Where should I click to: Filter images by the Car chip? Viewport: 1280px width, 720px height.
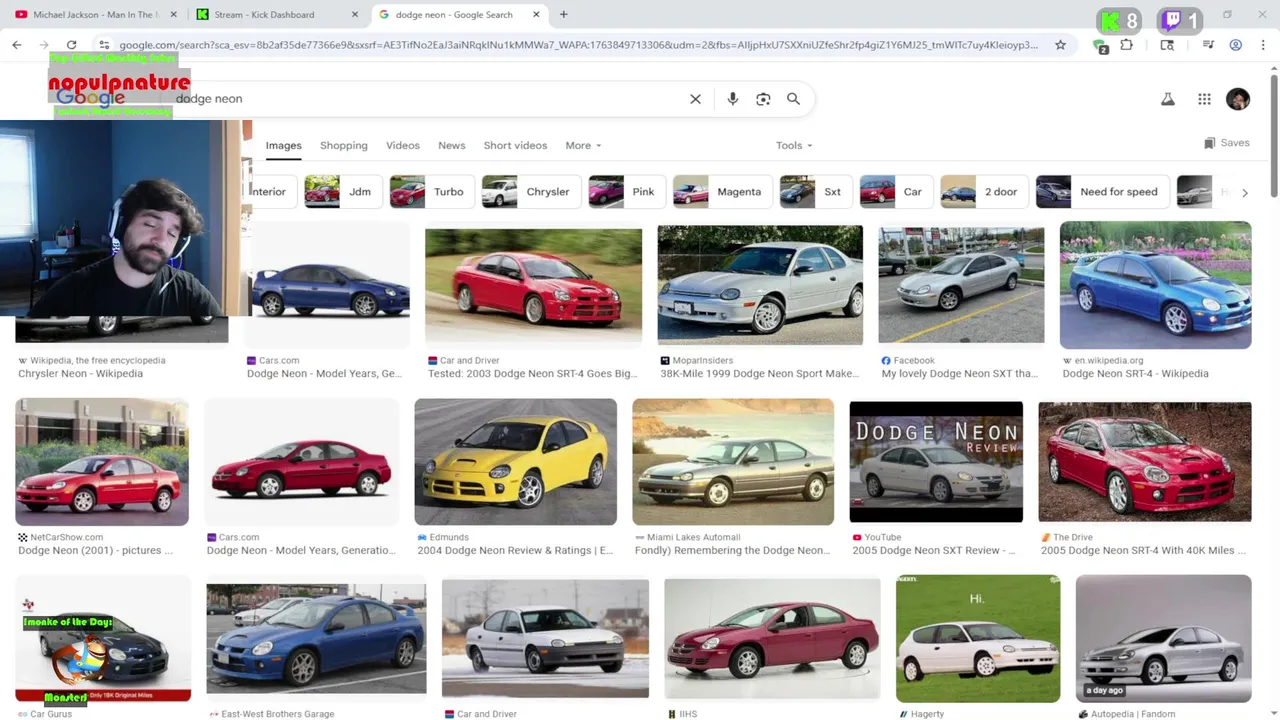click(x=895, y=192)
